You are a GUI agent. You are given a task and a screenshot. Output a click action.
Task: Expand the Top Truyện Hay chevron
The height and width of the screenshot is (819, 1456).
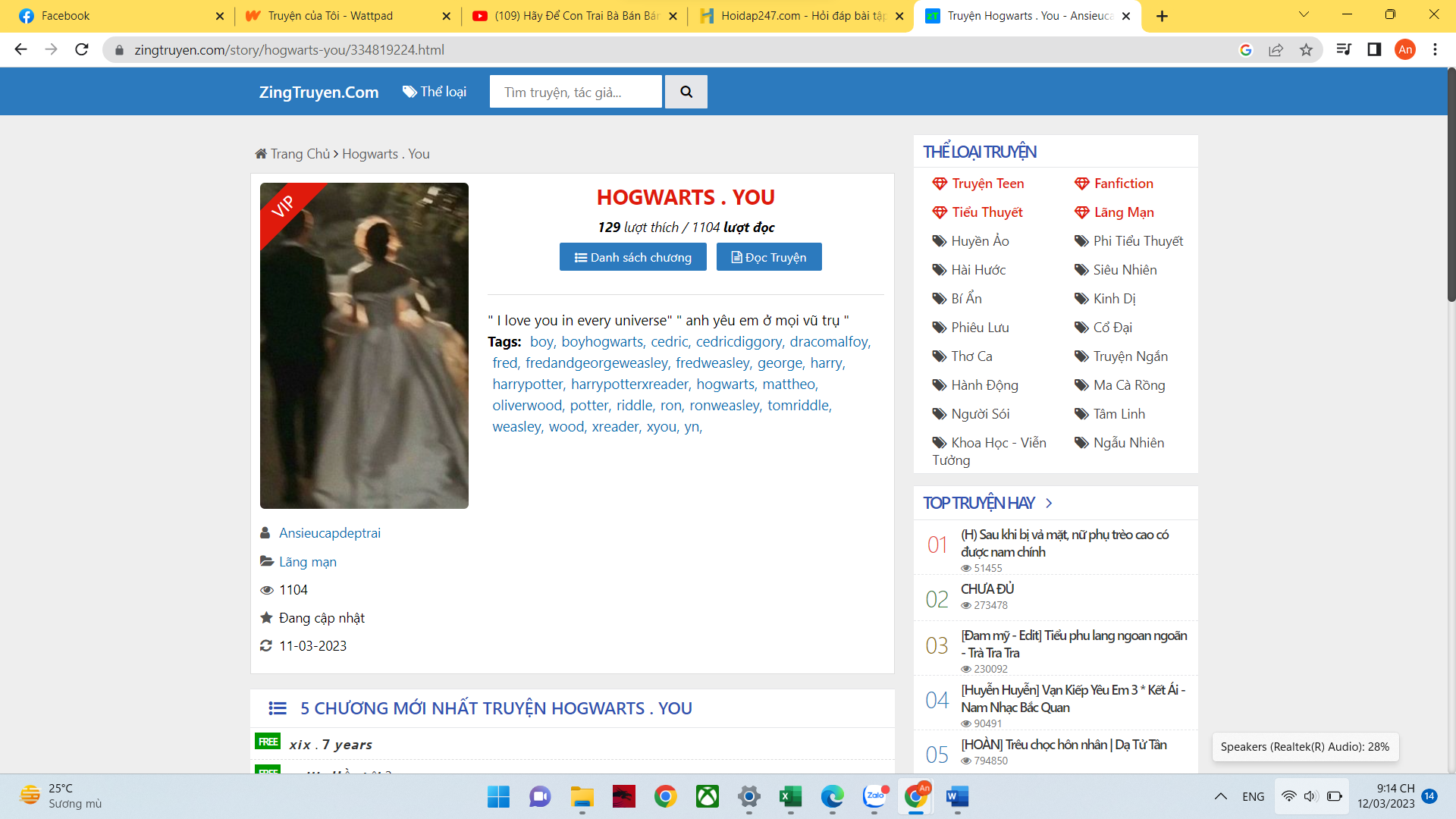[x=1049, y=504]
